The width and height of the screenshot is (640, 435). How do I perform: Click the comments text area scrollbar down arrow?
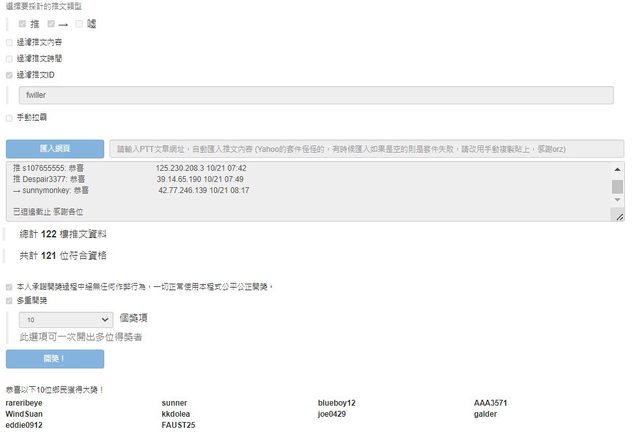click(617, 201)
